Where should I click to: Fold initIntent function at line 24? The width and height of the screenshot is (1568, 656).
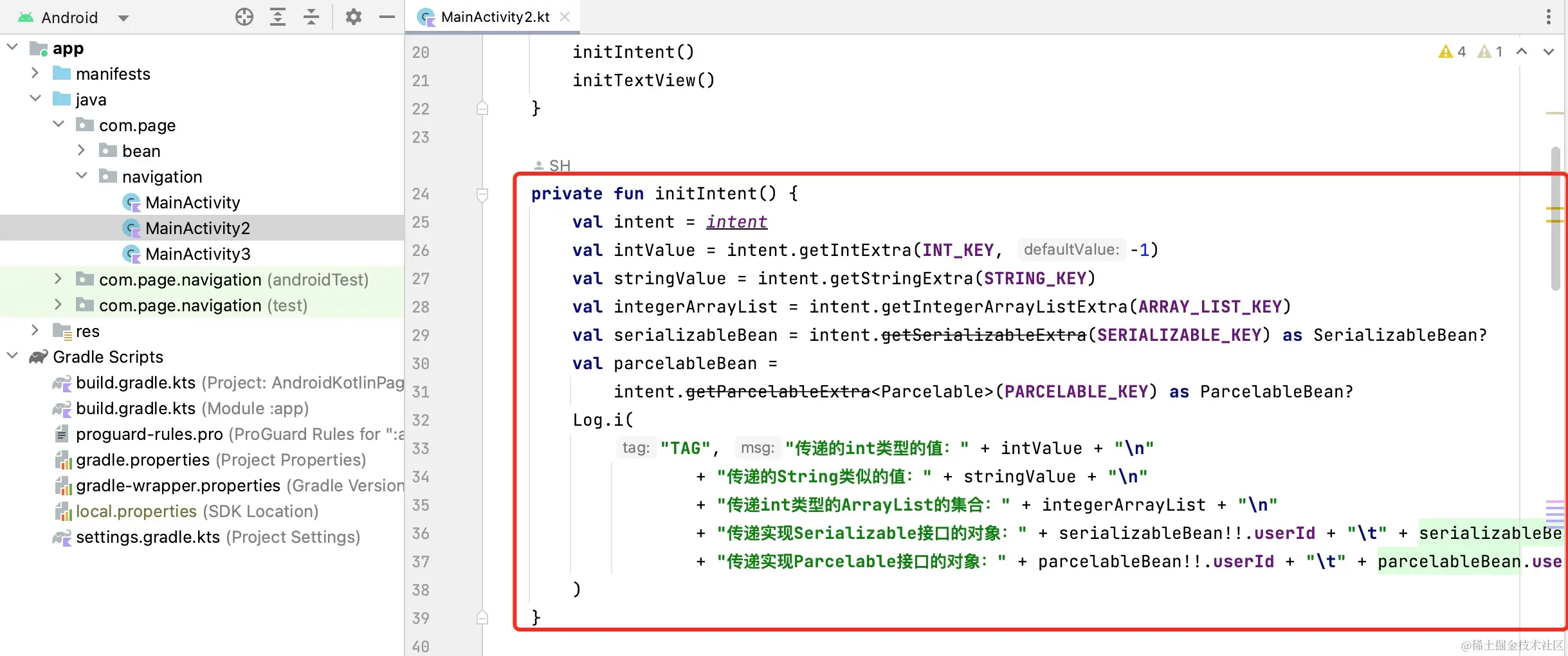point(482,194)
